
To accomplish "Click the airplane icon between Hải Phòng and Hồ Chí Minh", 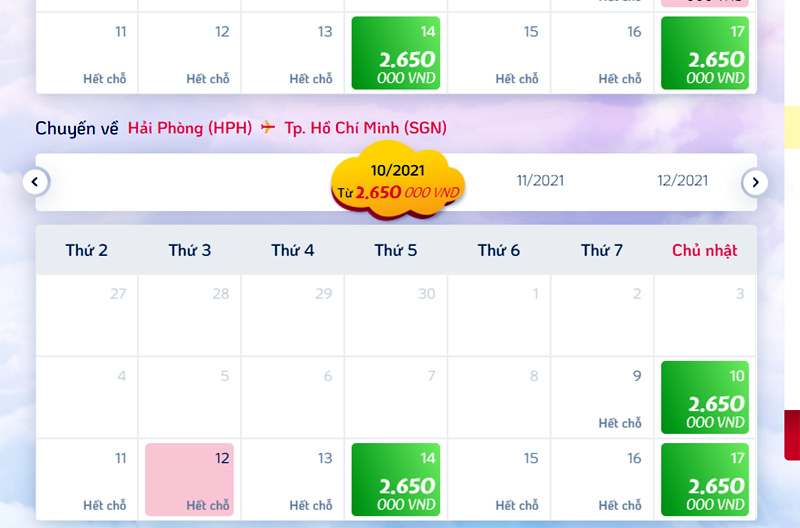I will click(267, 128).
